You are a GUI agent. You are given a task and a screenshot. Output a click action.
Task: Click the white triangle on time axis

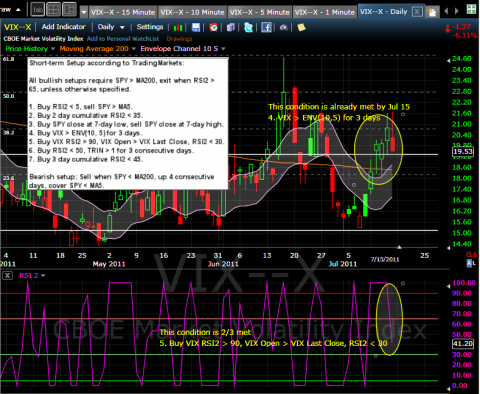point(399,247)
